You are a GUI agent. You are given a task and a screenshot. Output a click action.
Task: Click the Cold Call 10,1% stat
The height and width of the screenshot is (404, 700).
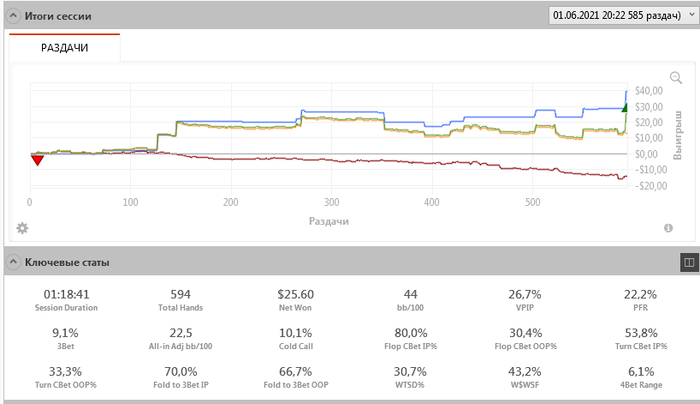click(x=295, y=339)
